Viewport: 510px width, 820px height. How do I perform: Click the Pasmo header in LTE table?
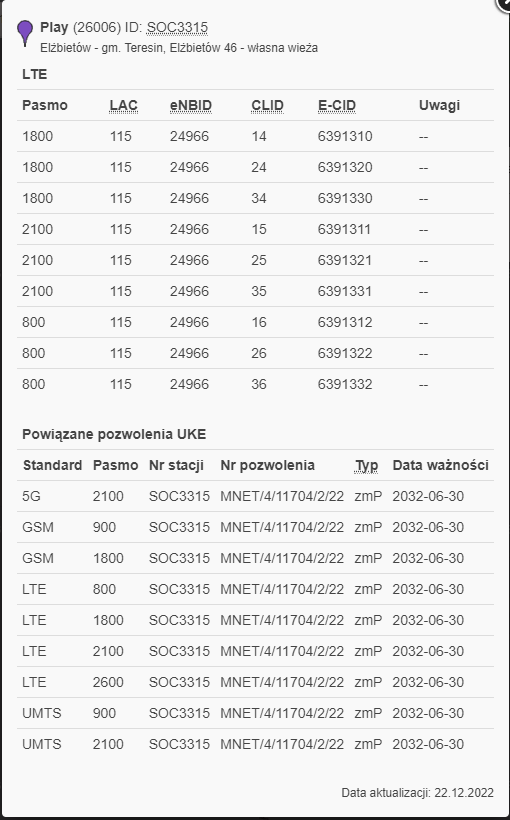click(44, 105)
